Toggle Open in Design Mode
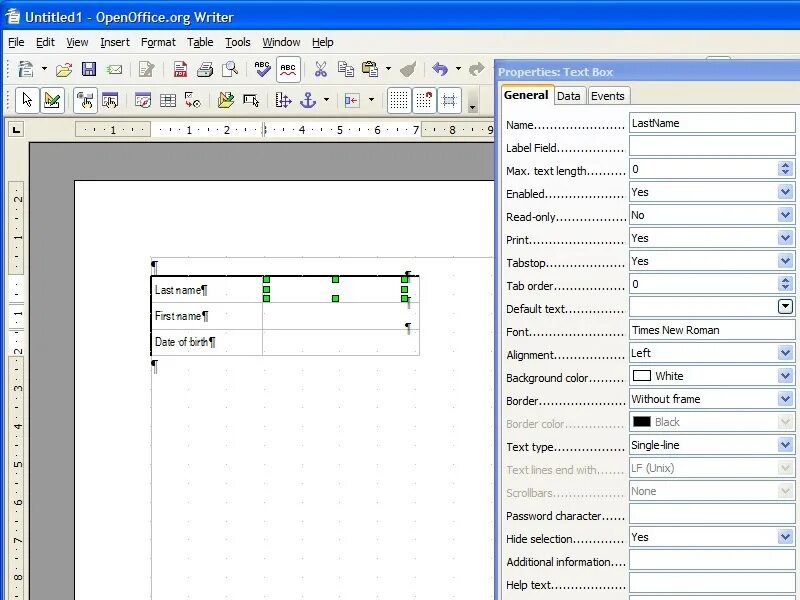 pos(226,100)
